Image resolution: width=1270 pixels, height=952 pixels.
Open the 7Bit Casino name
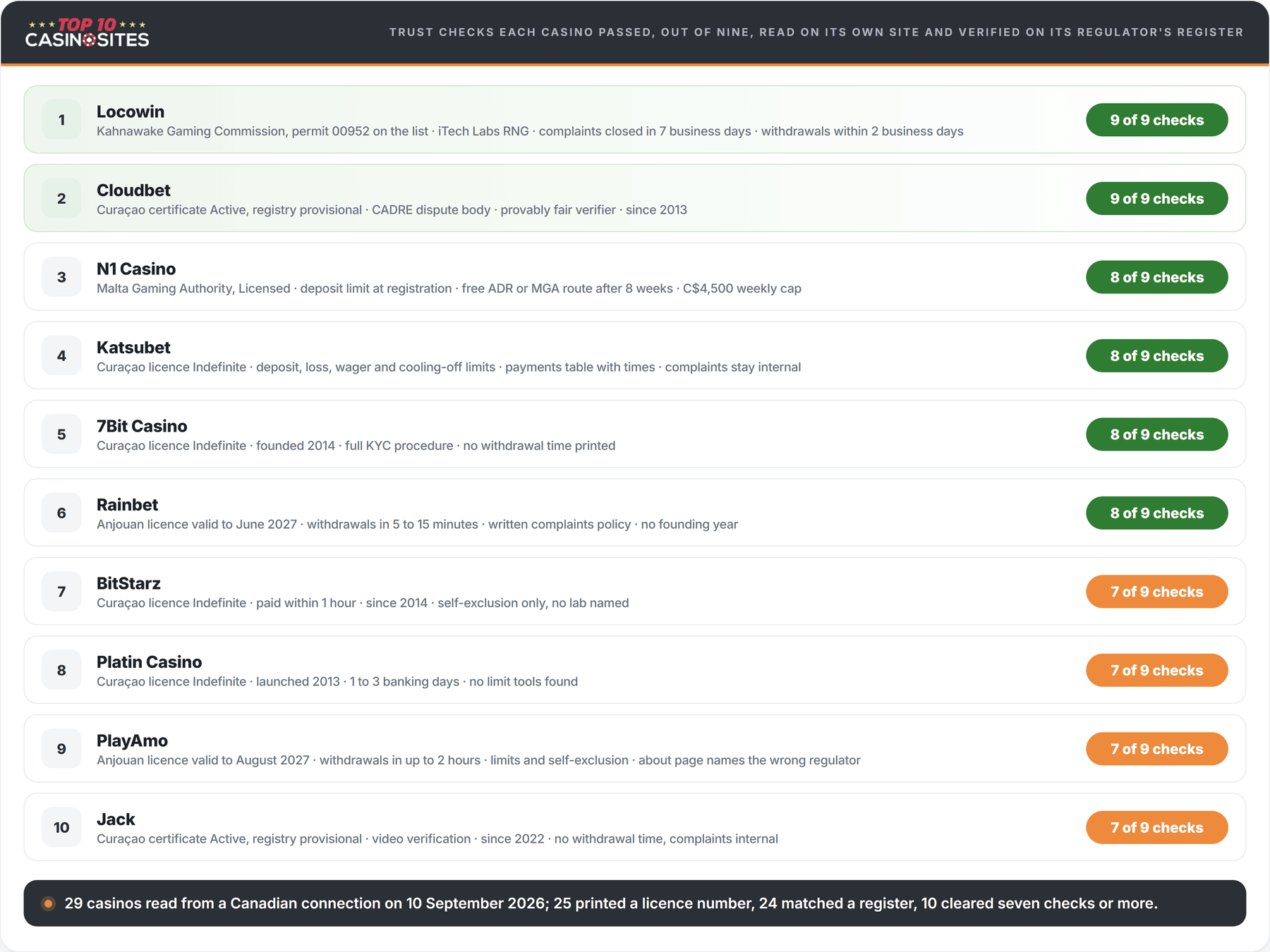tap(142, 426)
